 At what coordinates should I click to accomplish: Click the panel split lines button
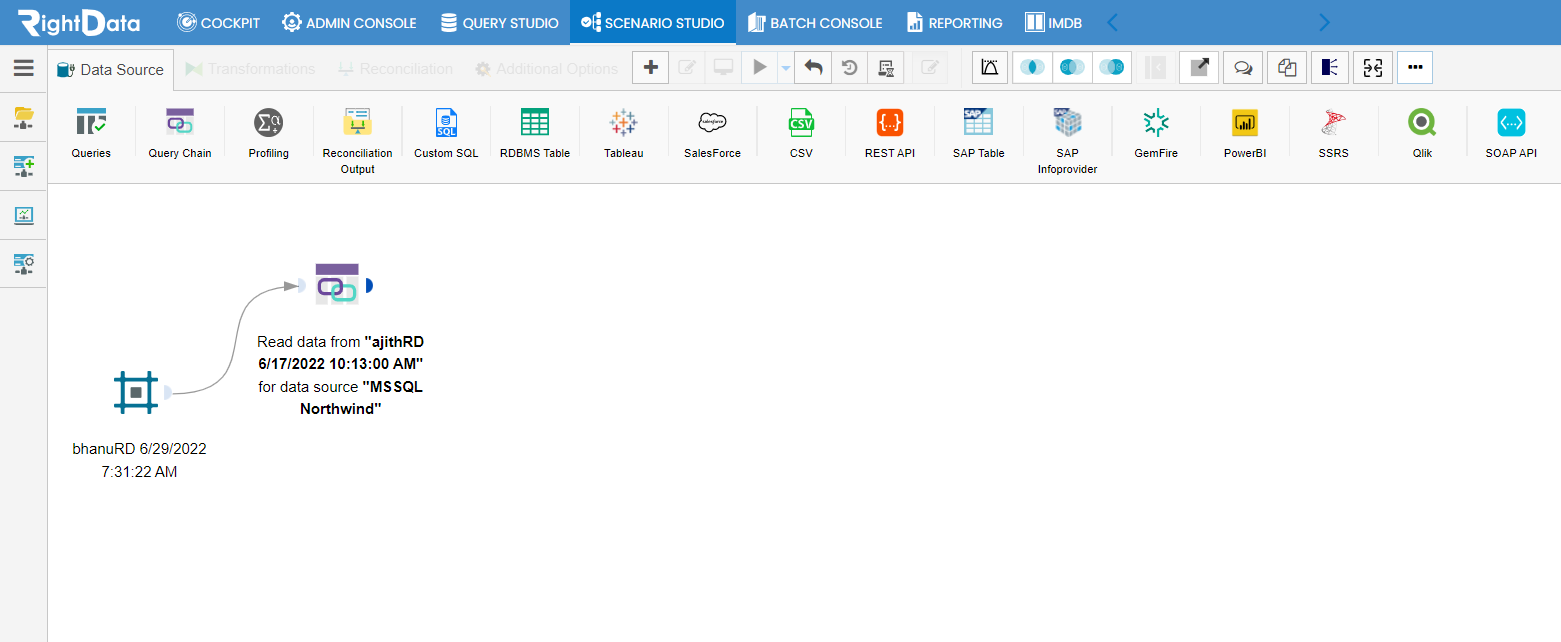(x=1329, y=68)
